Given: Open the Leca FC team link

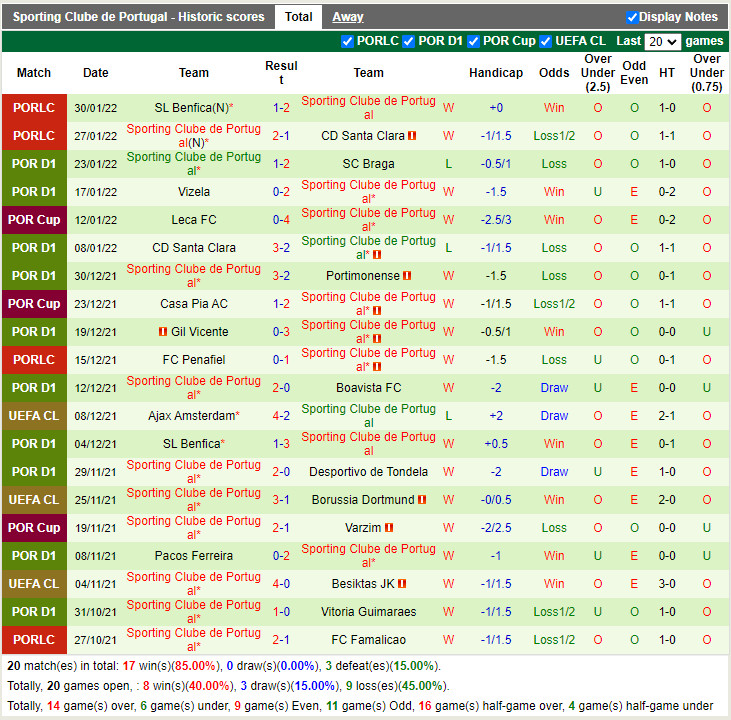Looking at the screenshot, I should (194, 220).
